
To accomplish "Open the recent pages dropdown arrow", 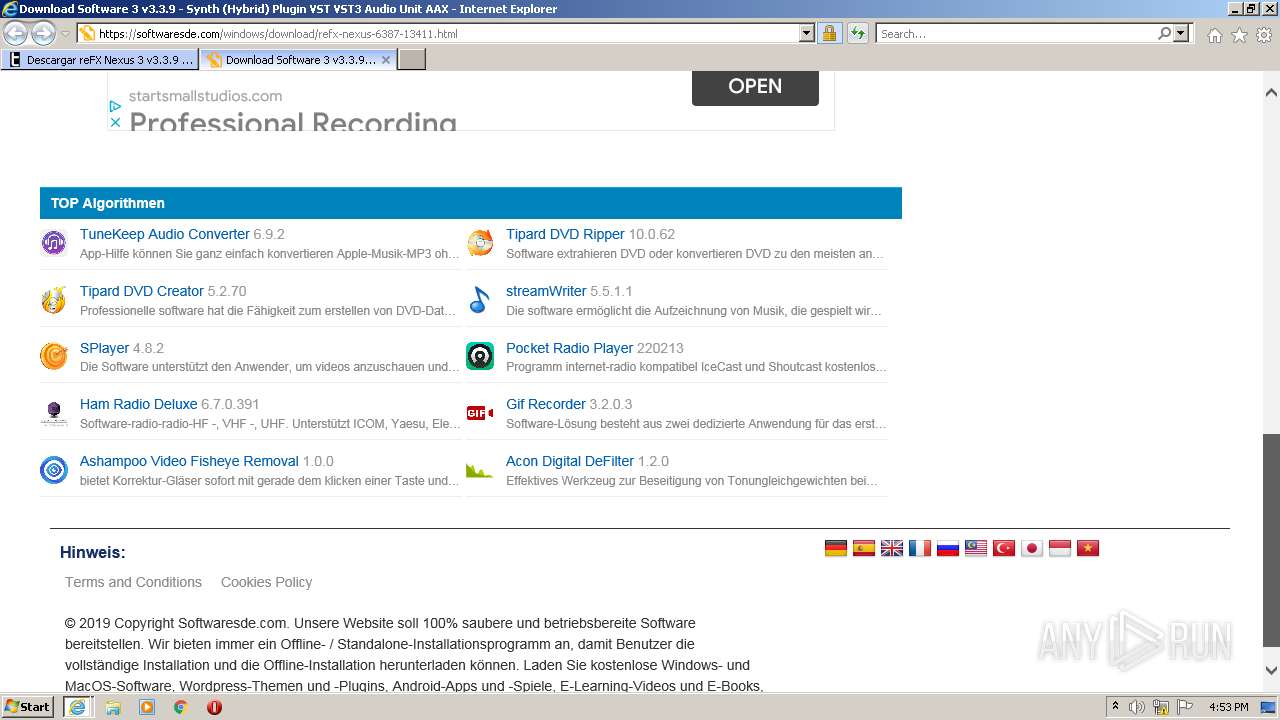I will click(x=65, y=34).
